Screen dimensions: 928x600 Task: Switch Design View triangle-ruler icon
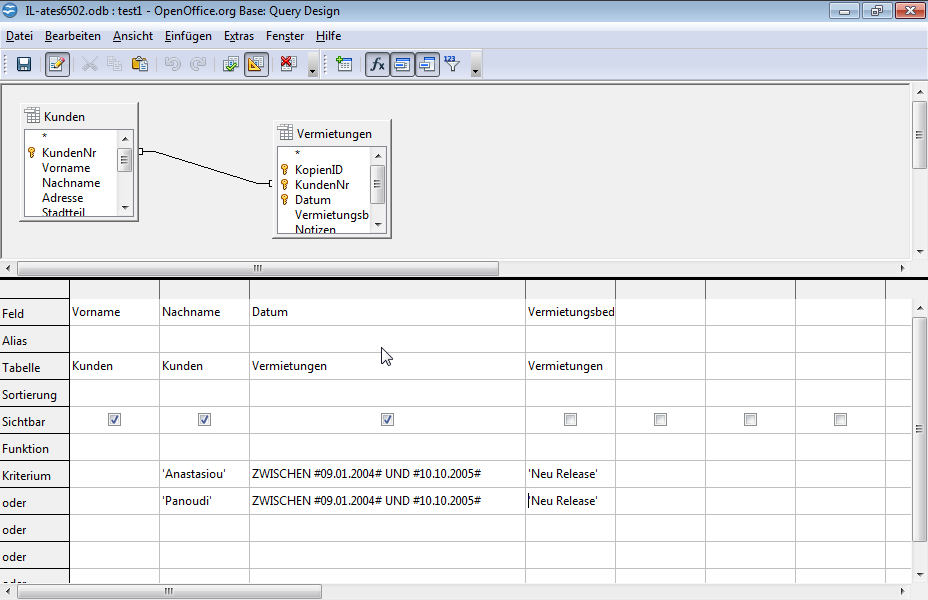[256, 64]
